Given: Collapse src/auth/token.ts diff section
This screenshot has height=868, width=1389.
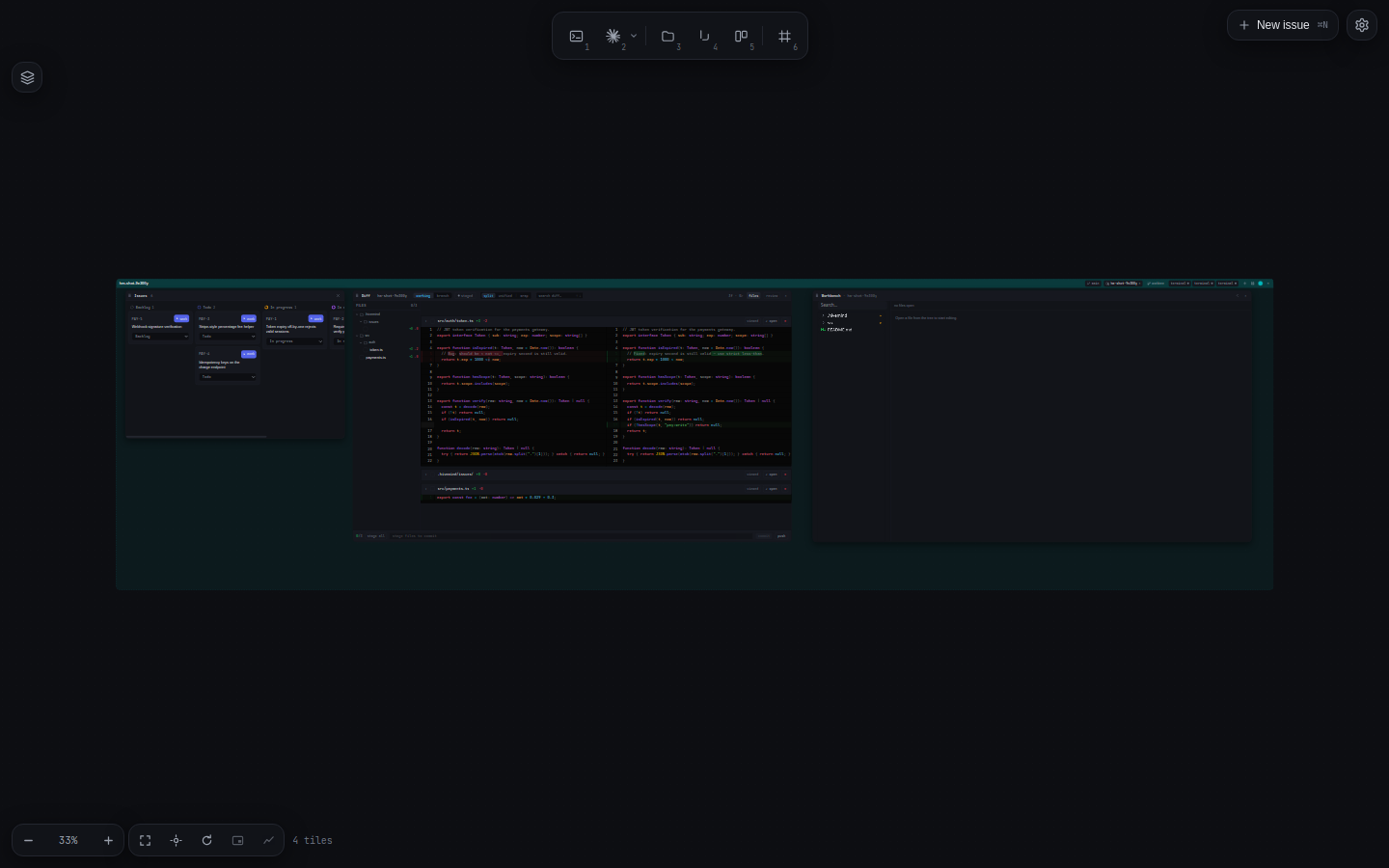Looking at the screenshot, I should 426,321.
